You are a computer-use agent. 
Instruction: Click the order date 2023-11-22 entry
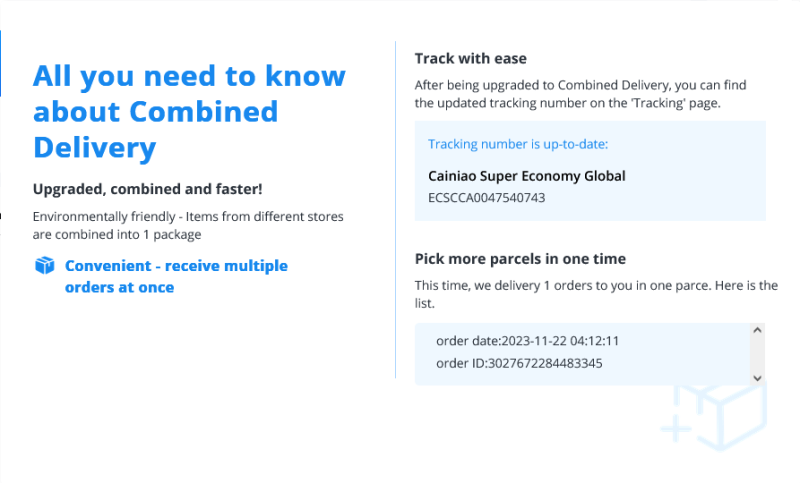coord(528,341)
